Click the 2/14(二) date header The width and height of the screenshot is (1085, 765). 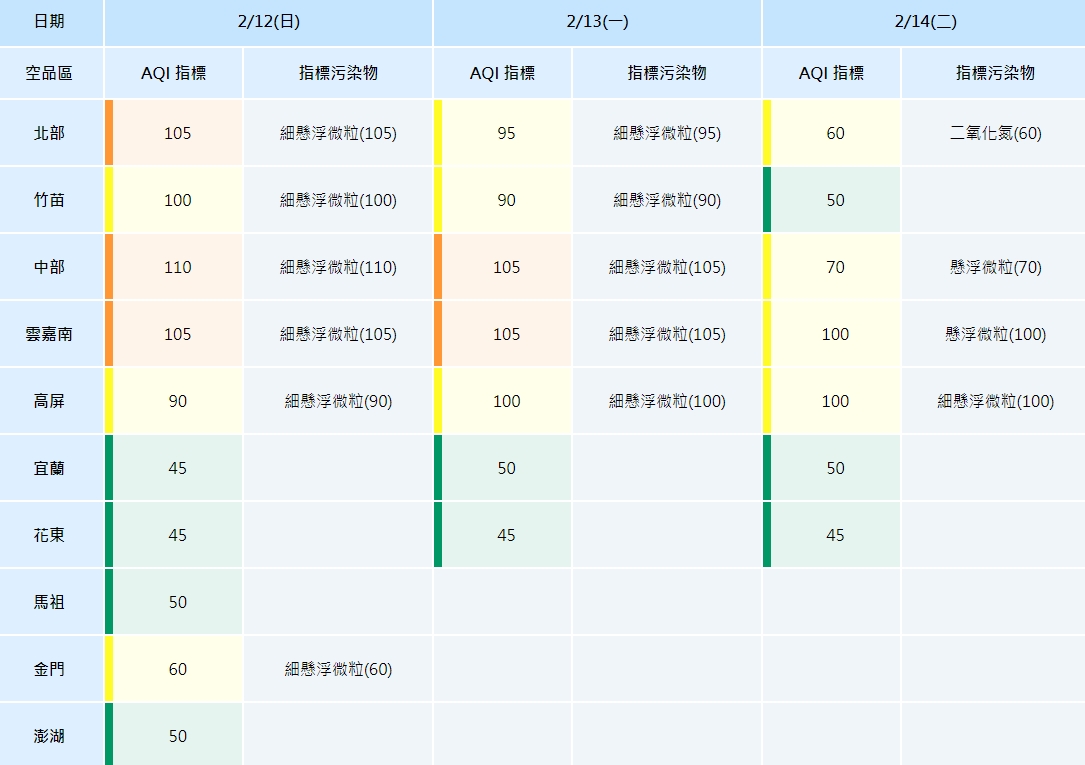(x=925, y=22)
